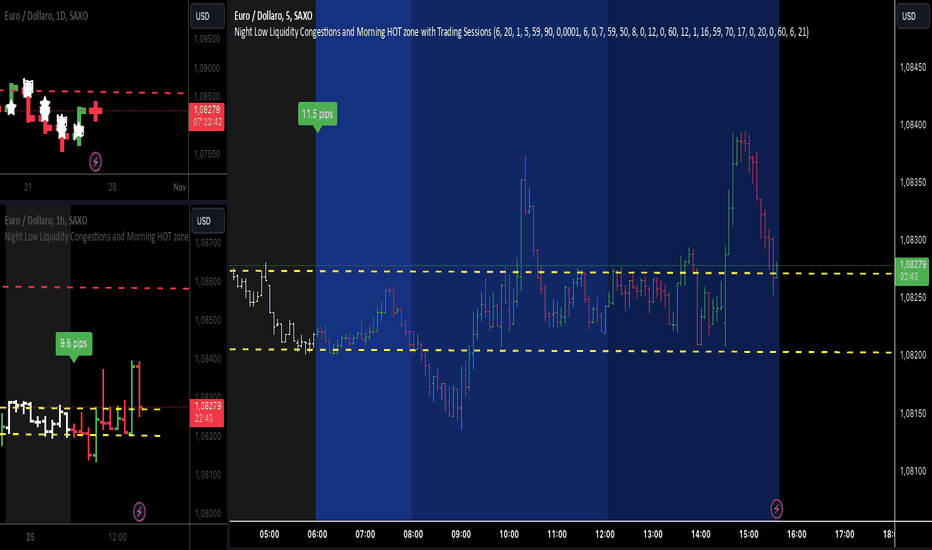Viewport: 932px width, 550px height.
Task: Click green 1,08279 price label on main chart axis
Action: point(913,270)
